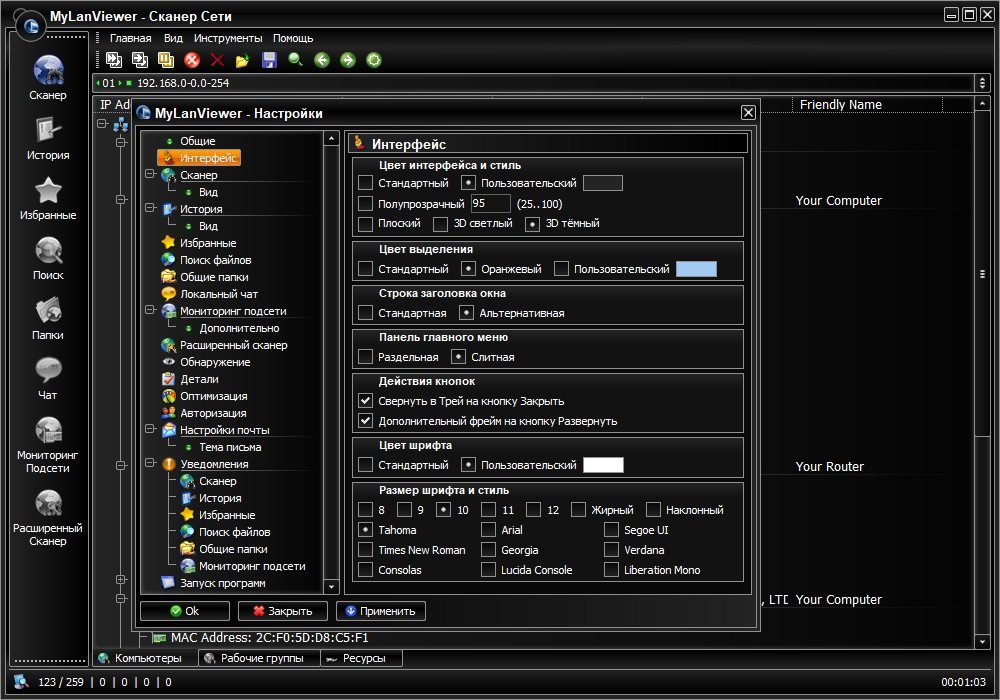The height and width of the screenshot is (700, 1000).
Task: Click the Применить button
Action: (382, 611)
